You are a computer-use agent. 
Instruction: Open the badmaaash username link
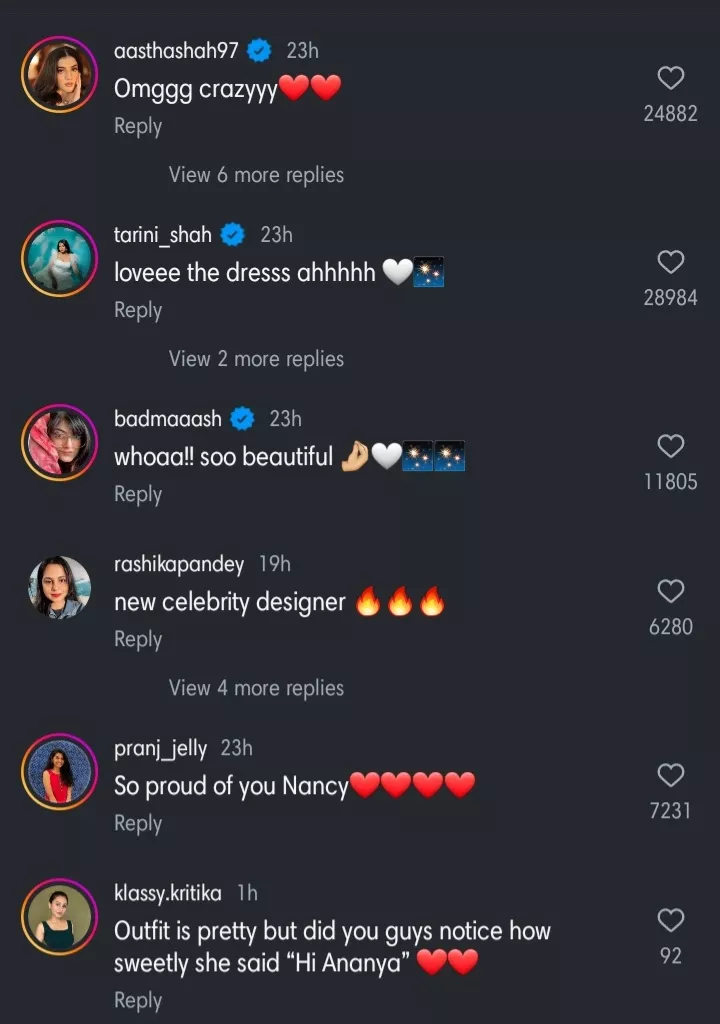click(168, 419)
